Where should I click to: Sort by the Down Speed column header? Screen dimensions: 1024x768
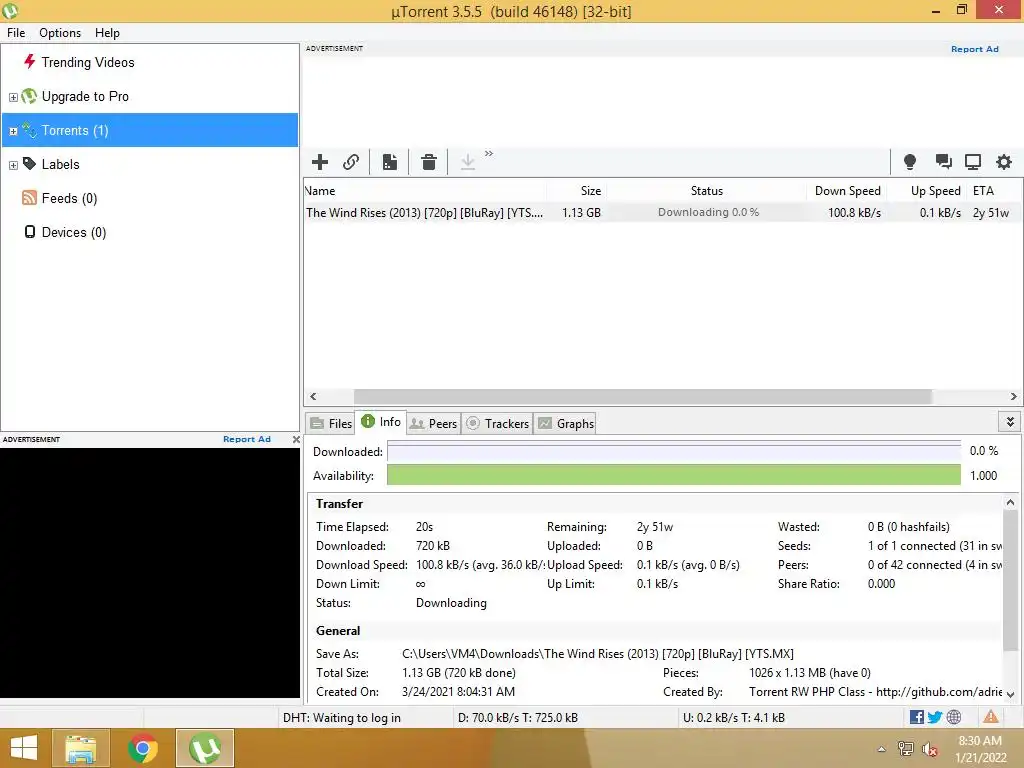pyautogui.click(x=847, y=191)
